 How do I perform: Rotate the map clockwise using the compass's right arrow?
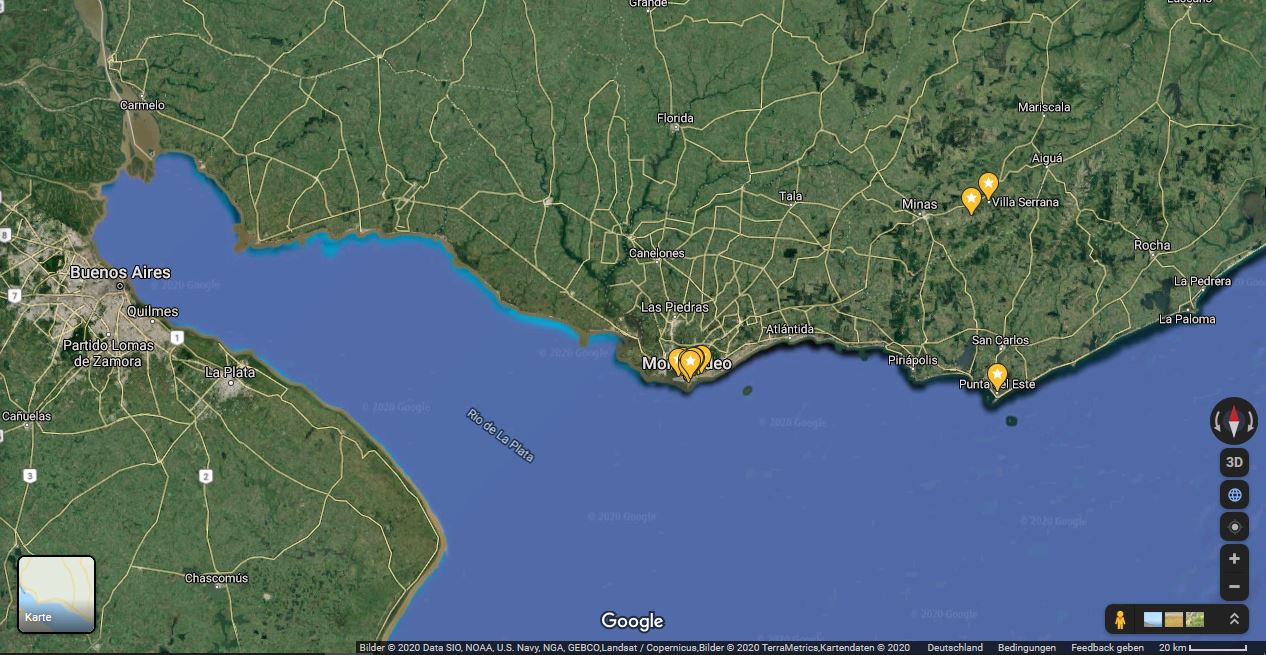[x=1250, y=422]
